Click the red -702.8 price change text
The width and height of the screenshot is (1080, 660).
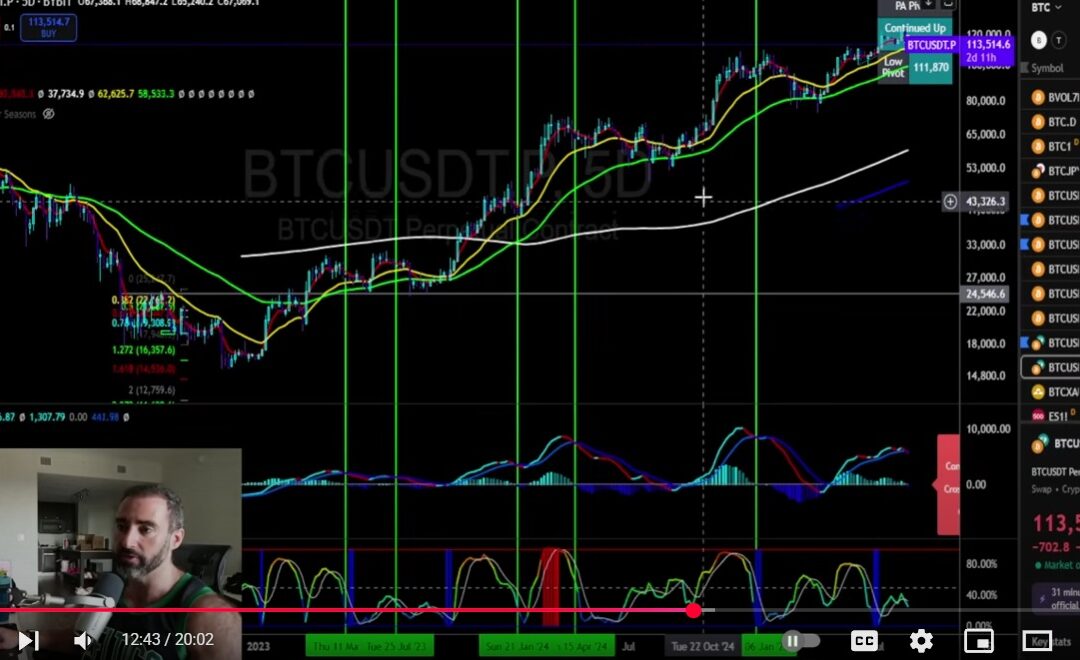pos(1050,547)
